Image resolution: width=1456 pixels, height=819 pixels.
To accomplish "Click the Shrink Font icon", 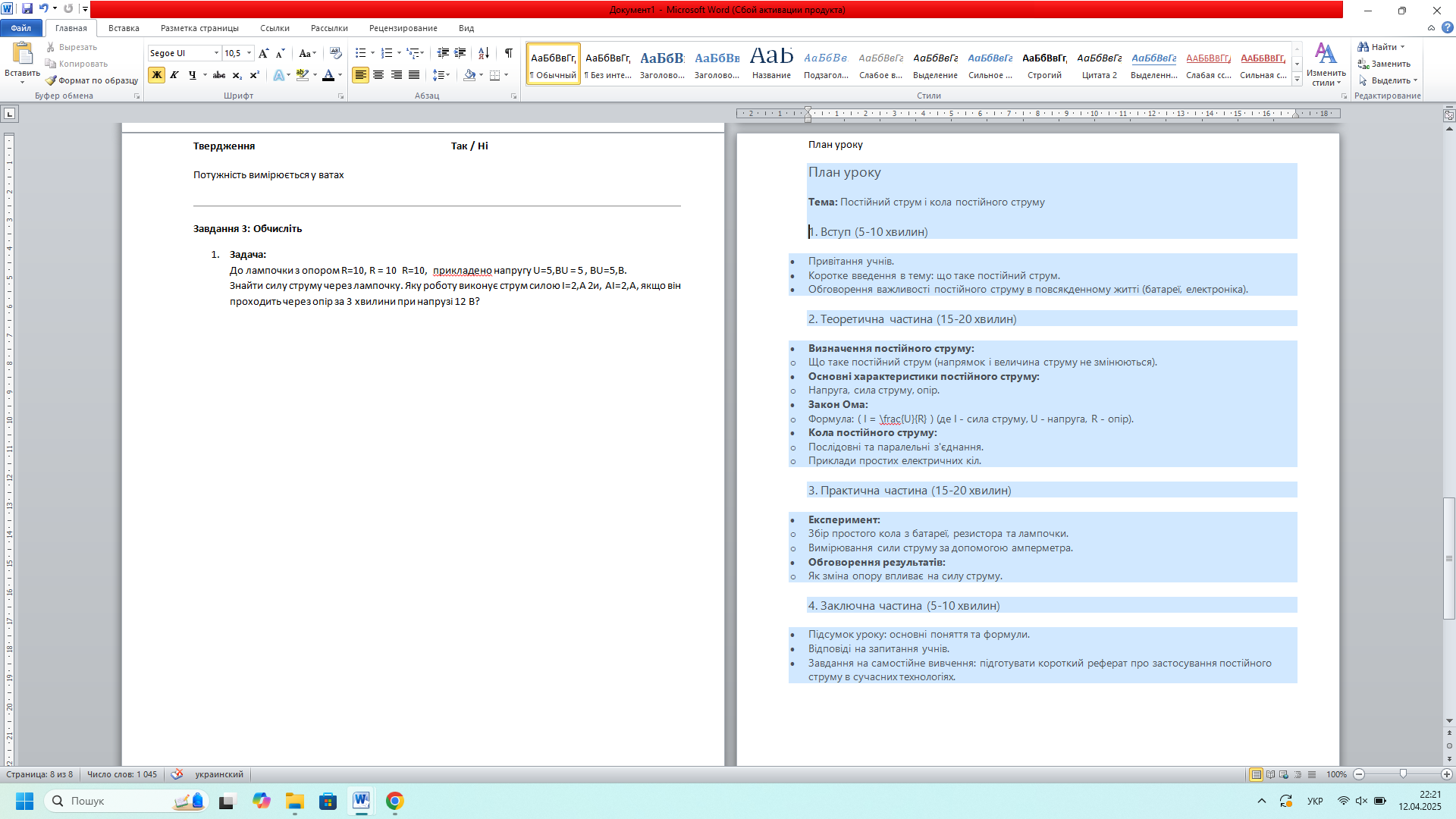I will coord(280,53).
